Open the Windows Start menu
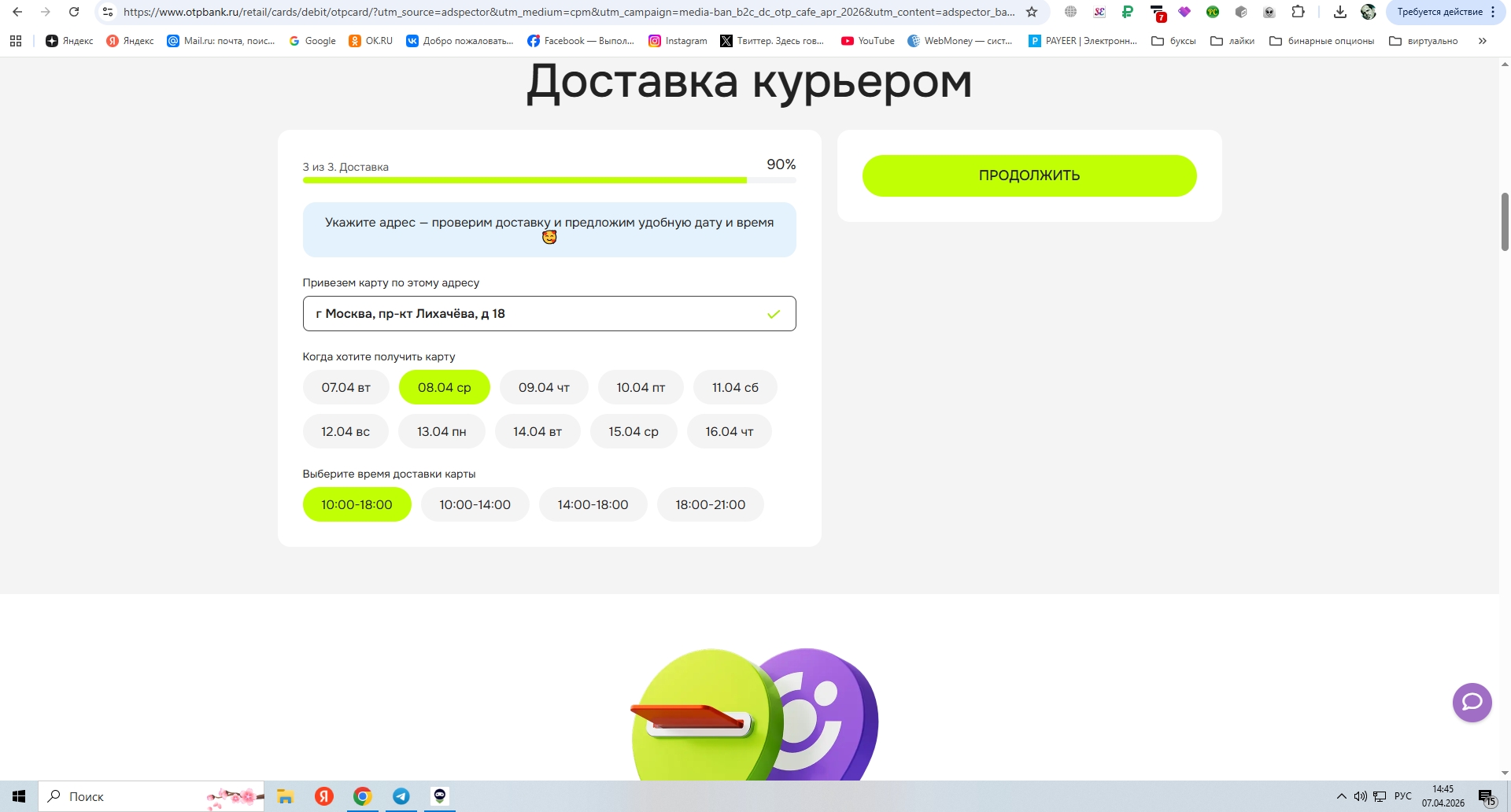The height and width of the screenshot is (812, 1511). click(19, 796)
